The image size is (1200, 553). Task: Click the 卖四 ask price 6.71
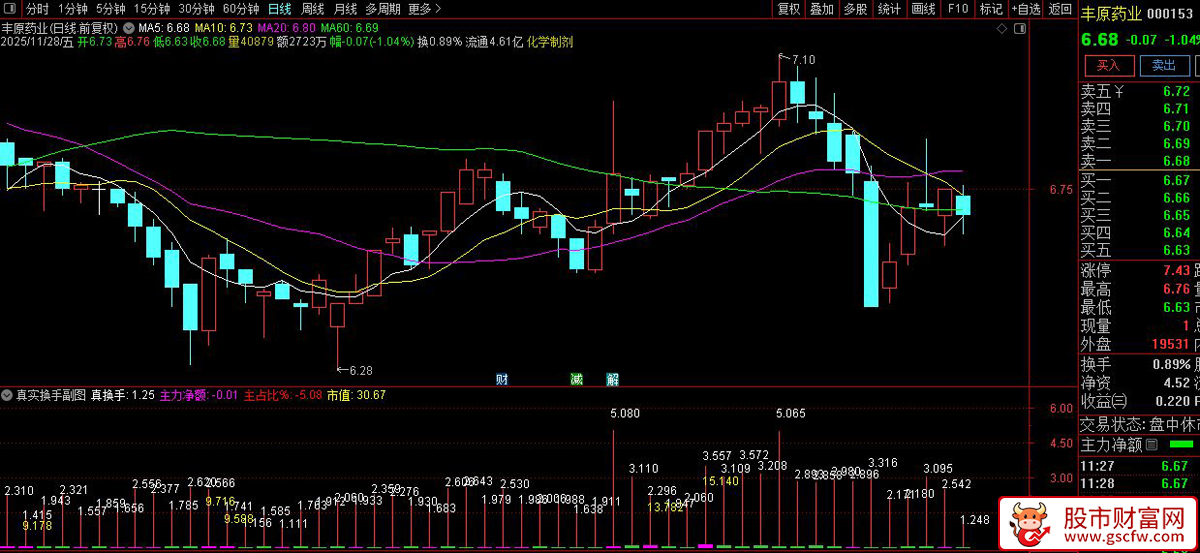click(1176, 109)
